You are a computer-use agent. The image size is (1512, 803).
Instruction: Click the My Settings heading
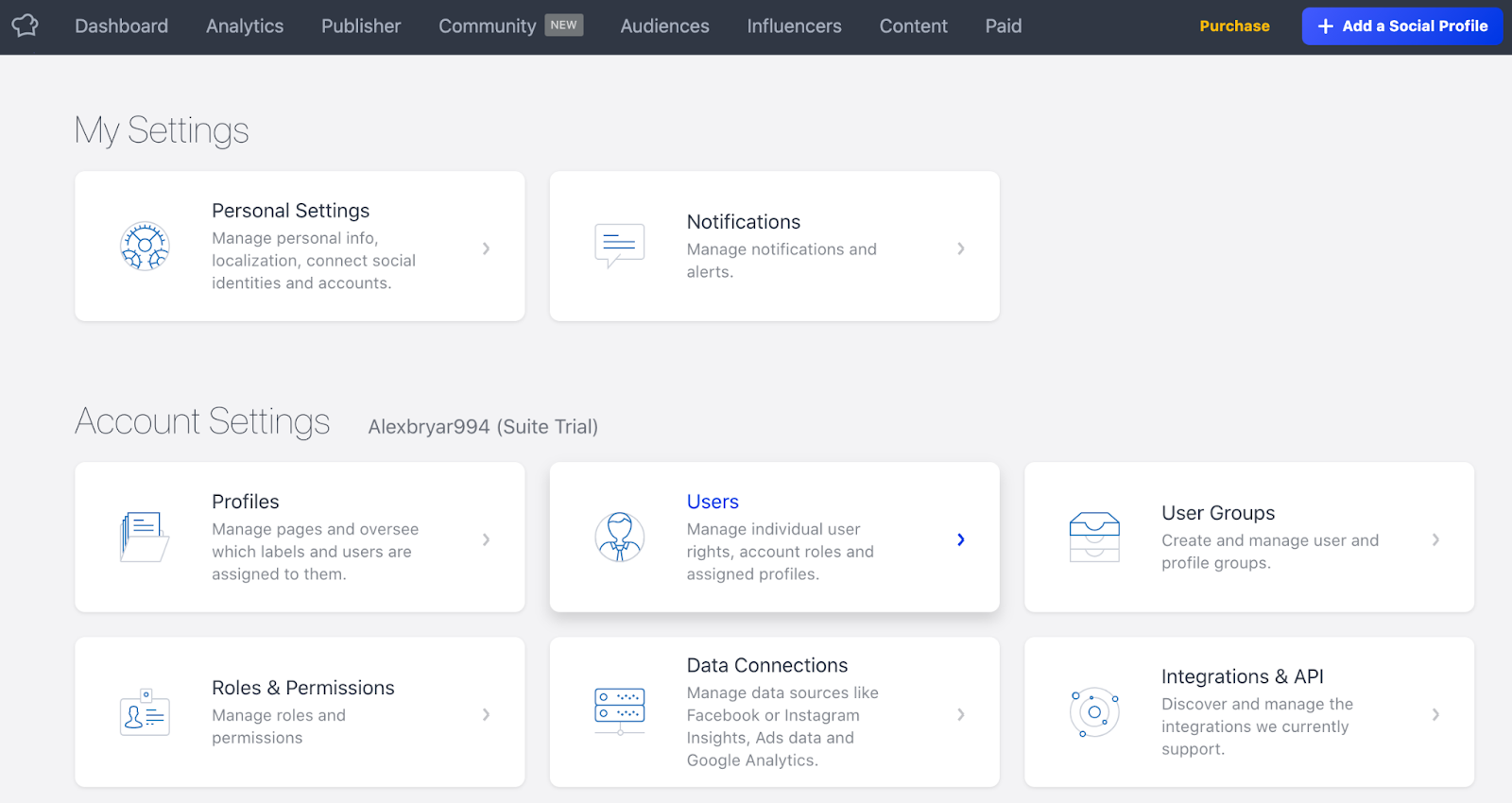[162, 130]
